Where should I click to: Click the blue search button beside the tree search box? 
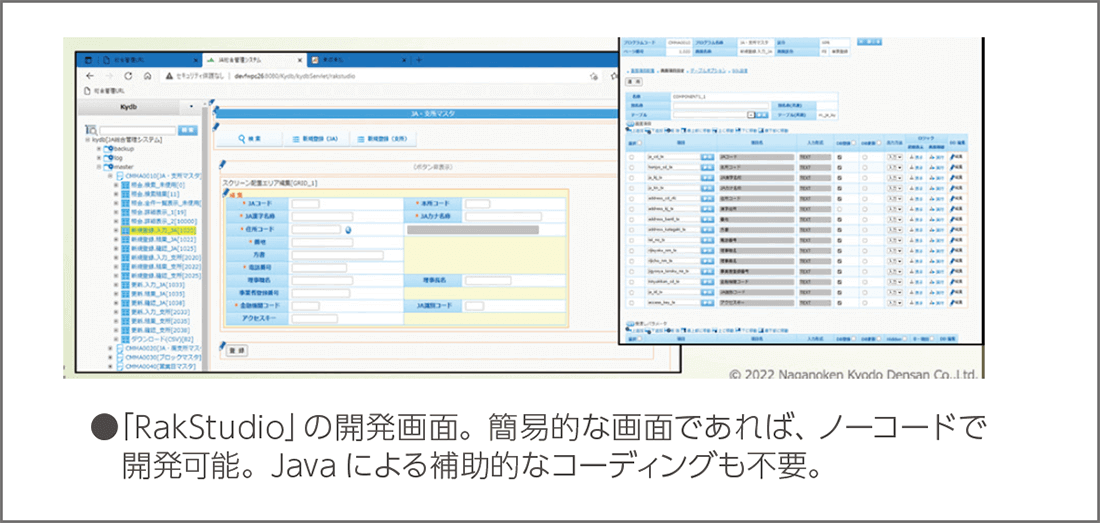coord(188,130)
